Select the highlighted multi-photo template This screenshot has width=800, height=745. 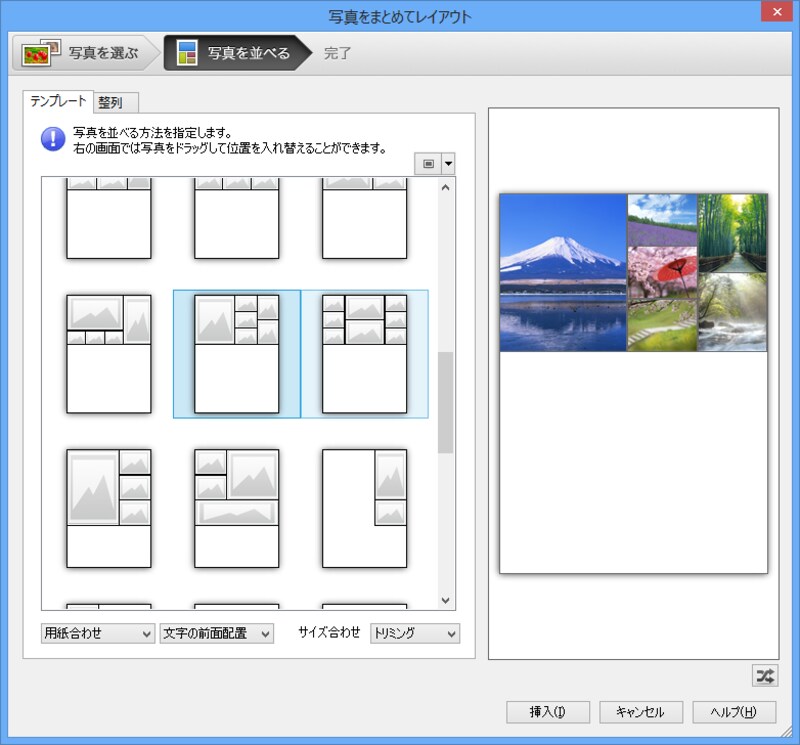(x=237, y=355)
